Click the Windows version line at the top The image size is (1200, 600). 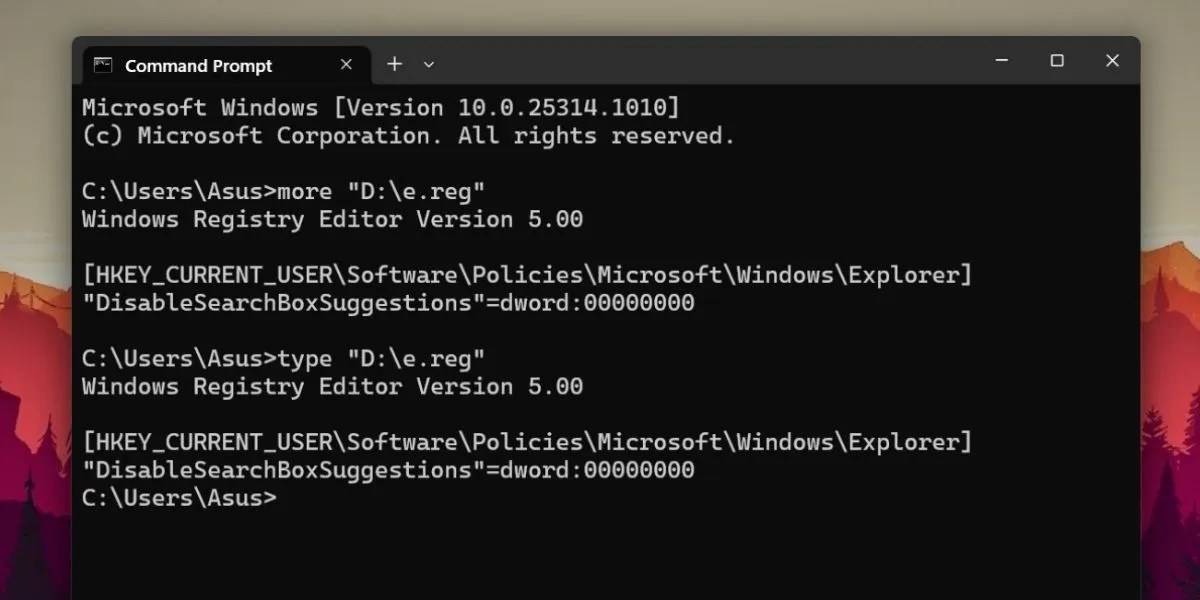(x=380, y=107)
